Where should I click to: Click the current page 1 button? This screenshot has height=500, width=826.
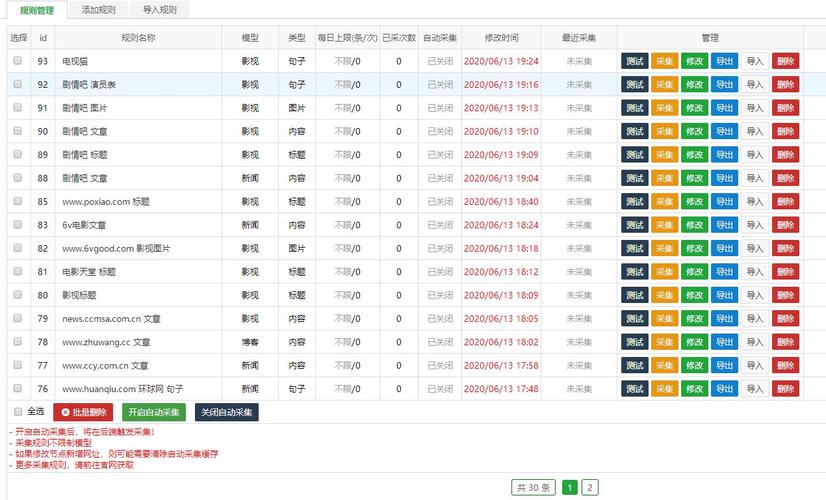[569, 487]
